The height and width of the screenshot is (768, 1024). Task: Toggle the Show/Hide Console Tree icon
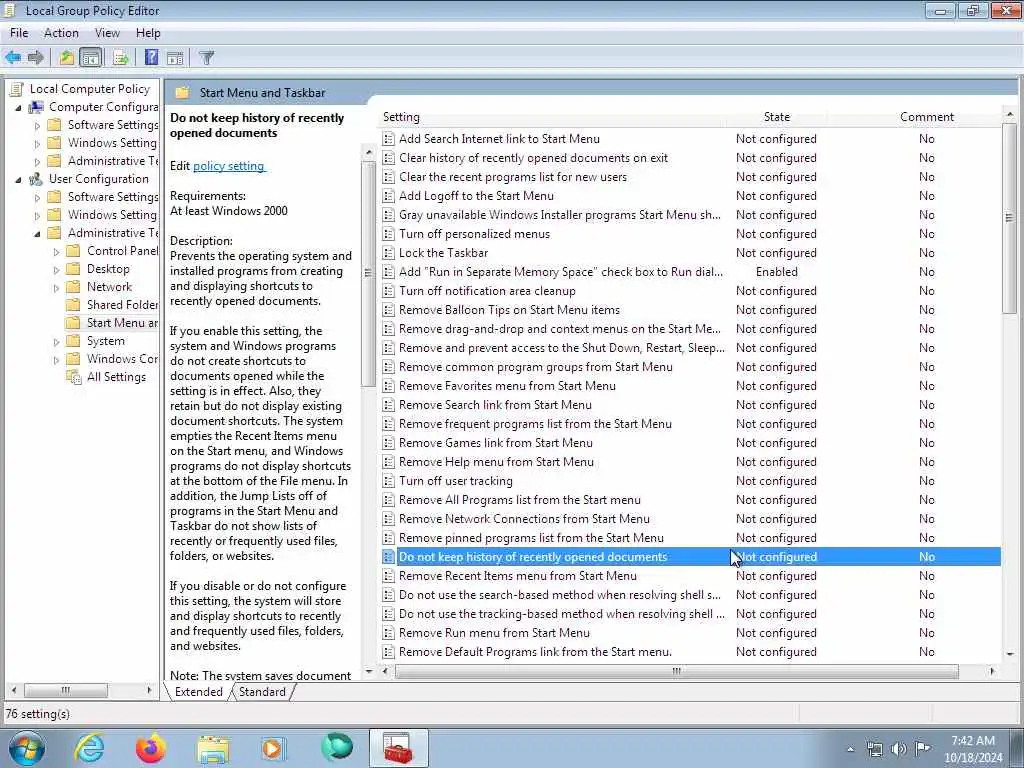(x=91, y=57)
